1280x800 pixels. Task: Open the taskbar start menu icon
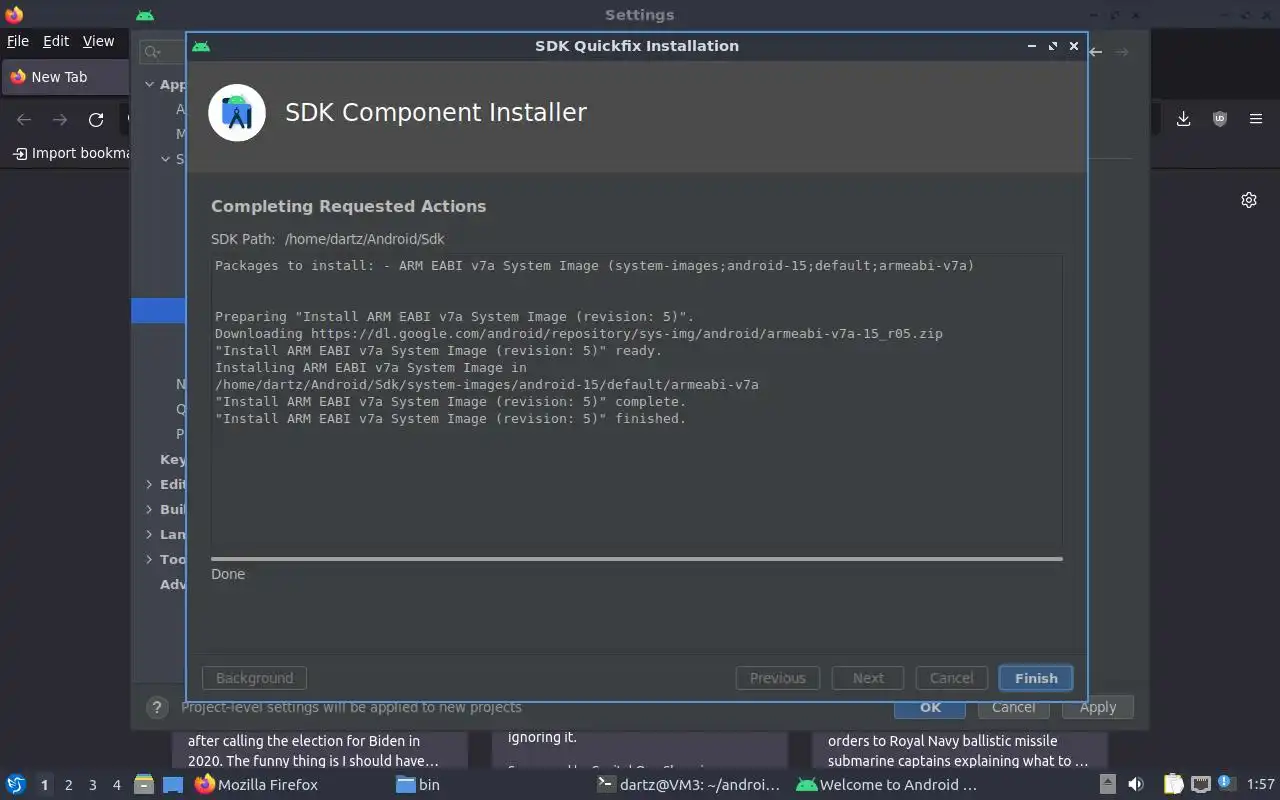tap(16, 785)
